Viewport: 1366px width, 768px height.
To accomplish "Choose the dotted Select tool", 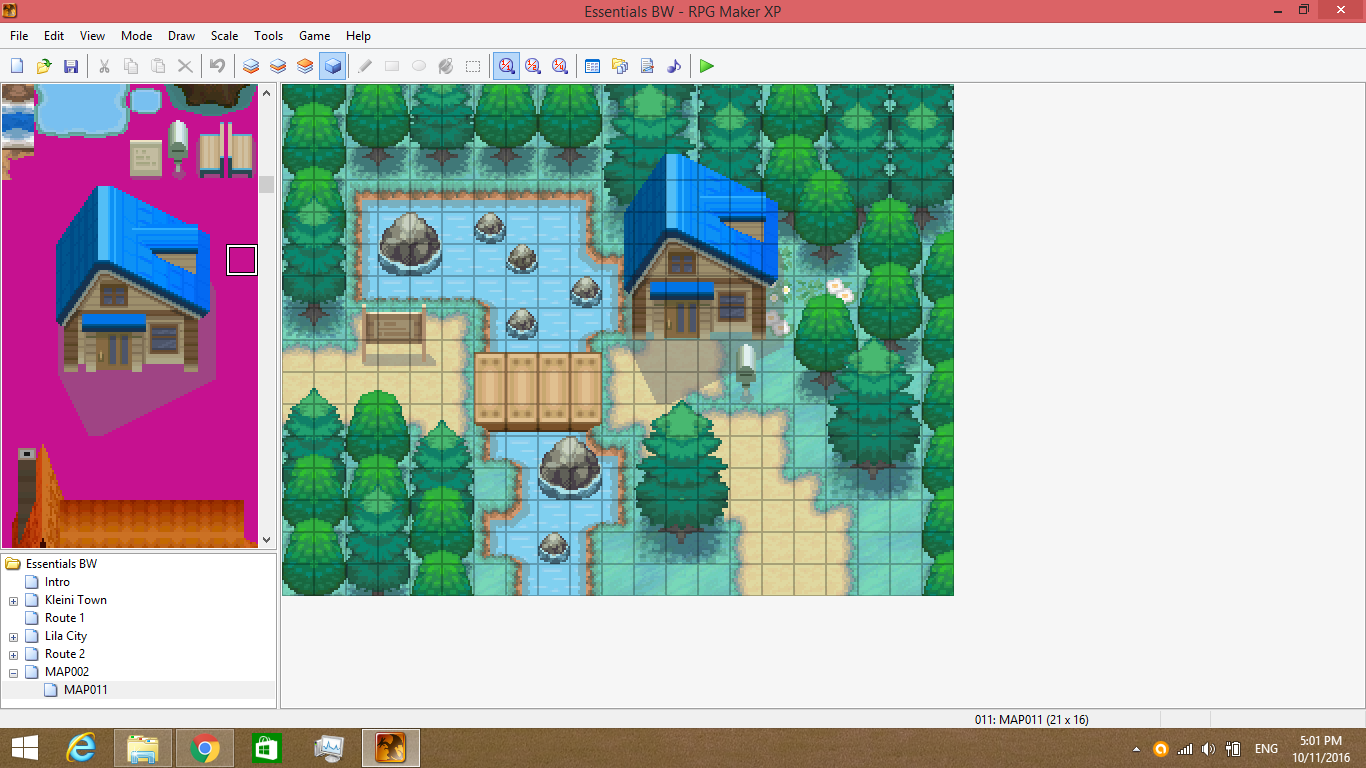I will [x=473, y=66].
